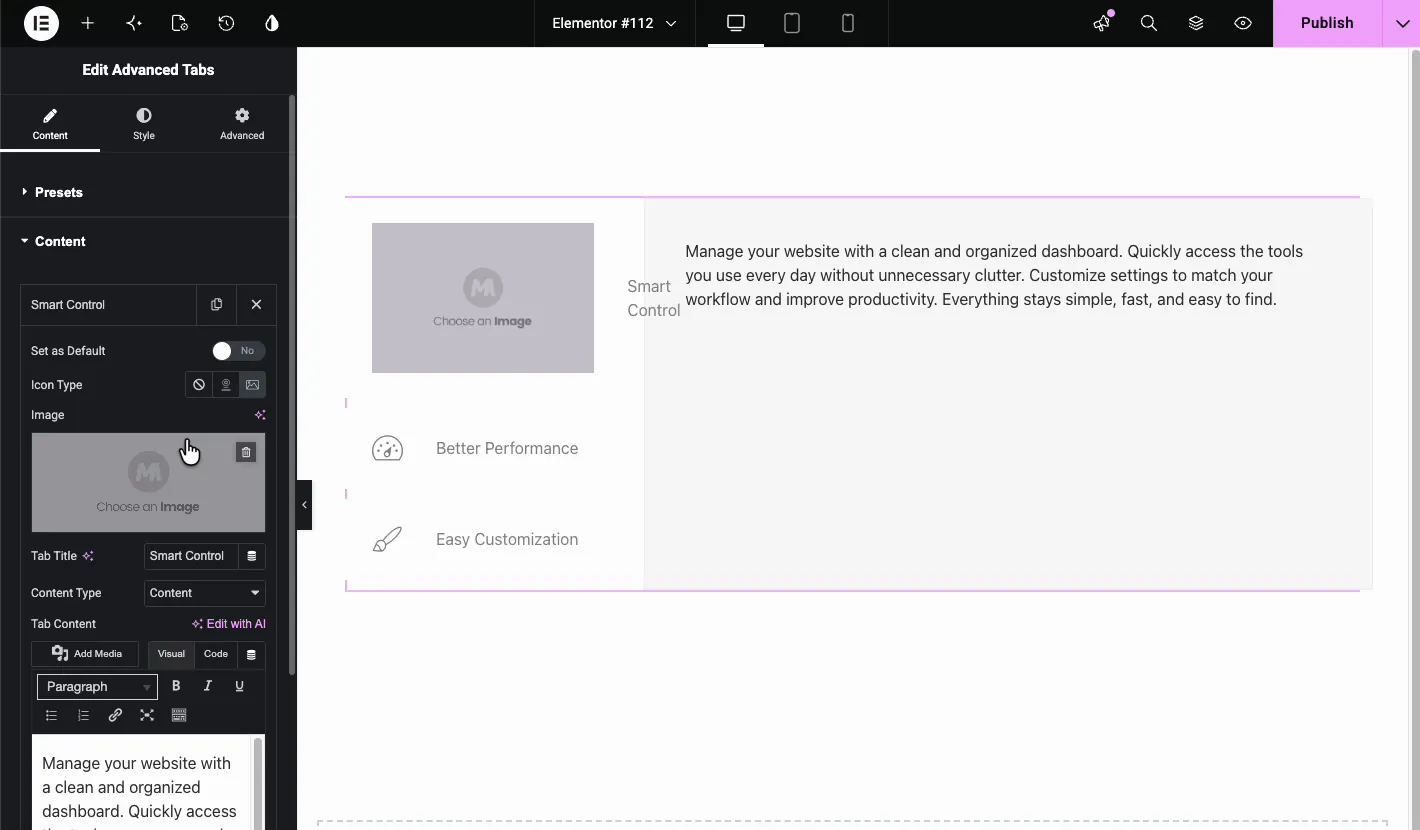Insert a bulleted list
This screenshot has width=1420, height=830.
tap(52, 715)
